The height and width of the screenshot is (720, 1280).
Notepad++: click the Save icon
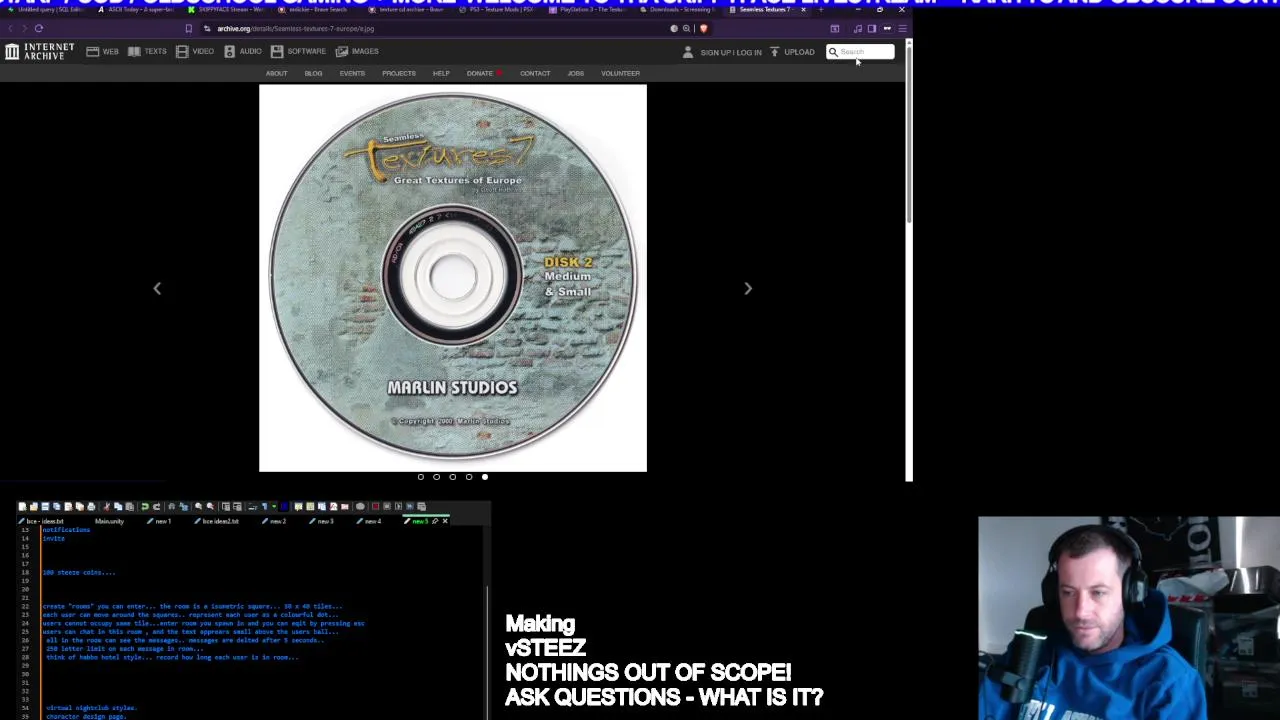(45, 506)
